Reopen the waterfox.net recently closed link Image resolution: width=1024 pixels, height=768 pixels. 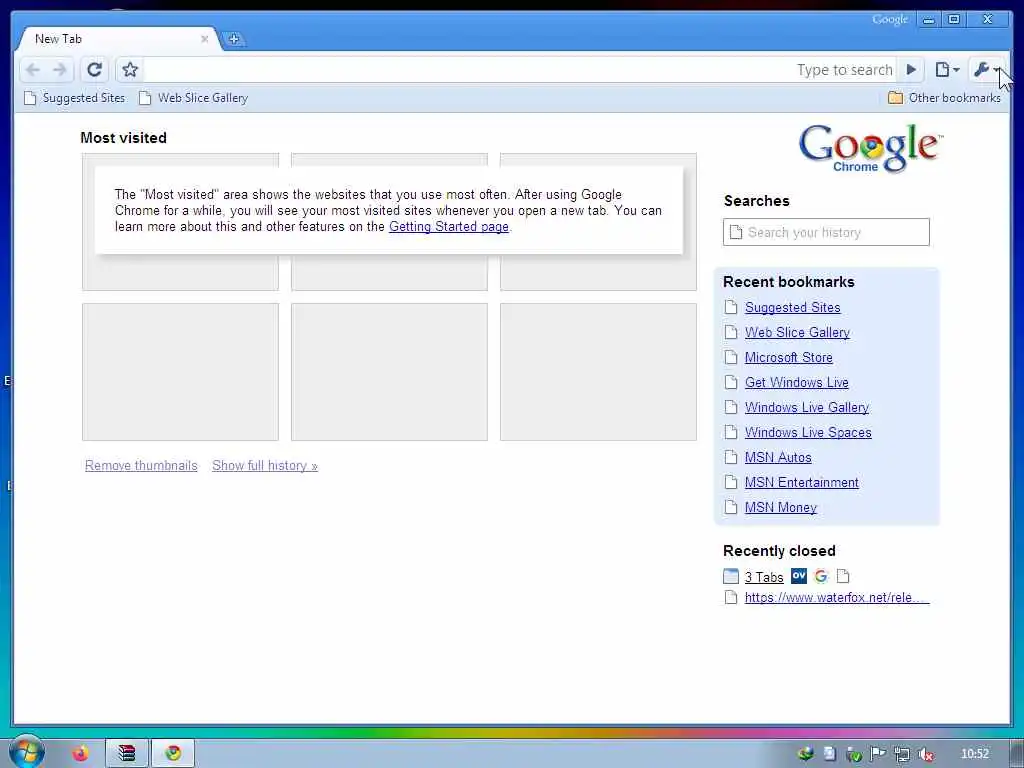coord(837,598)
